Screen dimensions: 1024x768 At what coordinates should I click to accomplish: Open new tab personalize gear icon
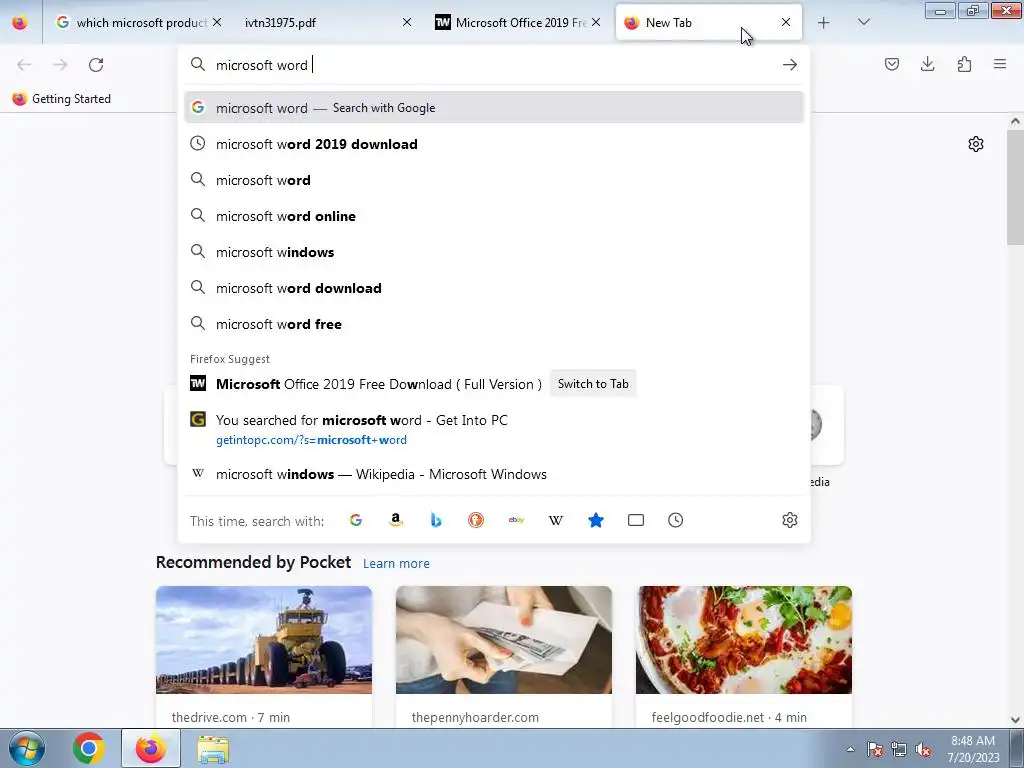[976, 144]
